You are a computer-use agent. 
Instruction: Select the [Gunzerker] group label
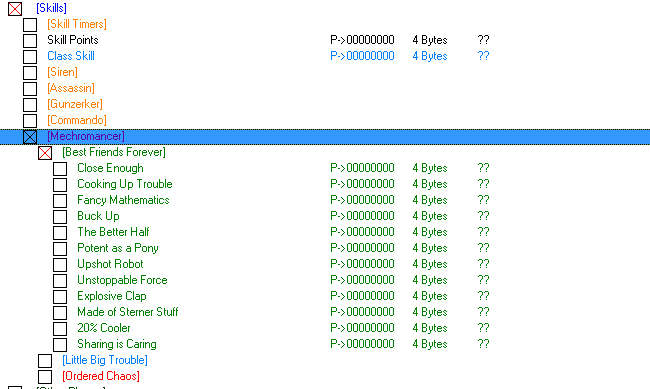point(75,104)
